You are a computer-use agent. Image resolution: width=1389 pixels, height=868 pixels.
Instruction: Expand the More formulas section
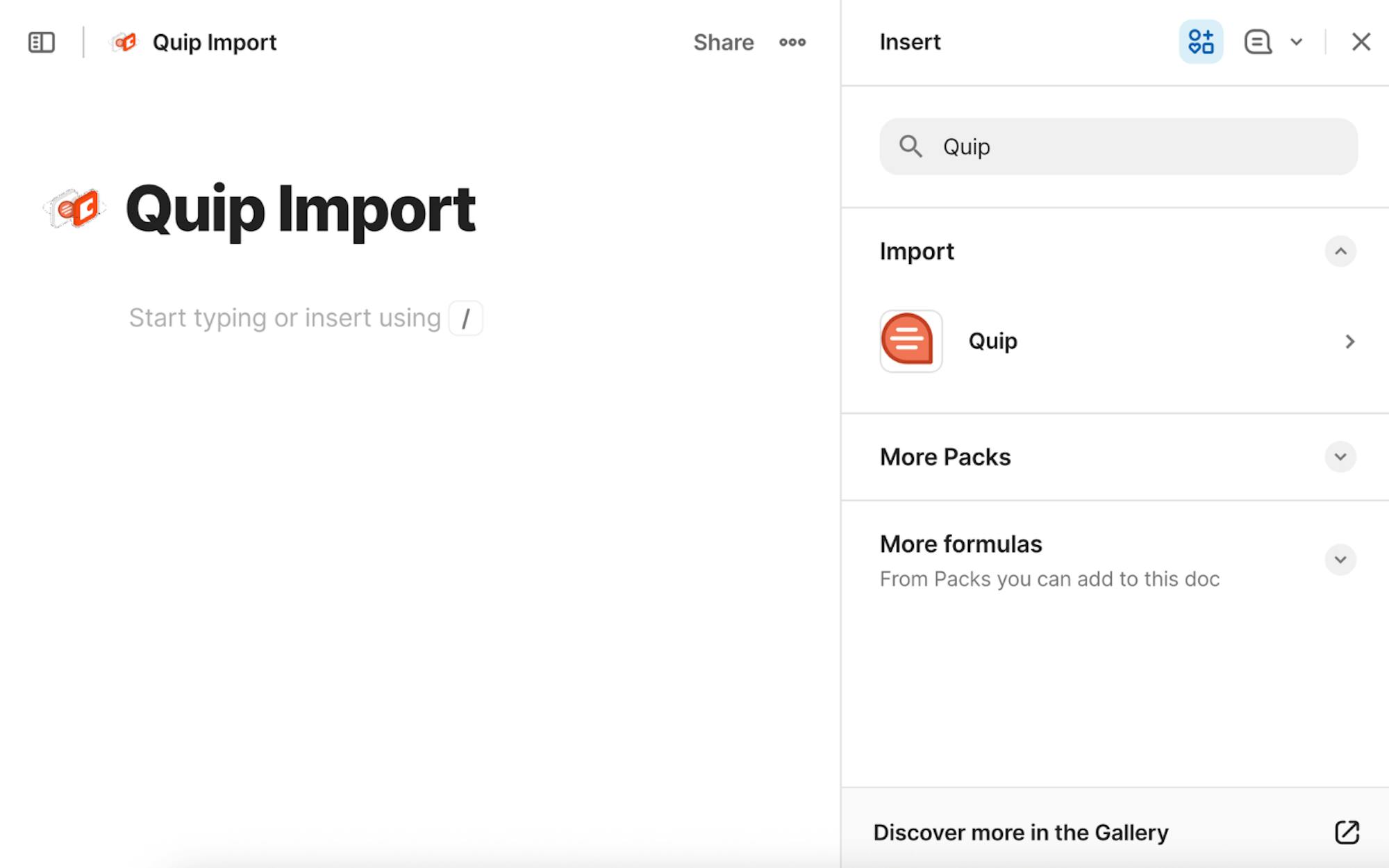pyautogui.click(x=1340, y=560)
